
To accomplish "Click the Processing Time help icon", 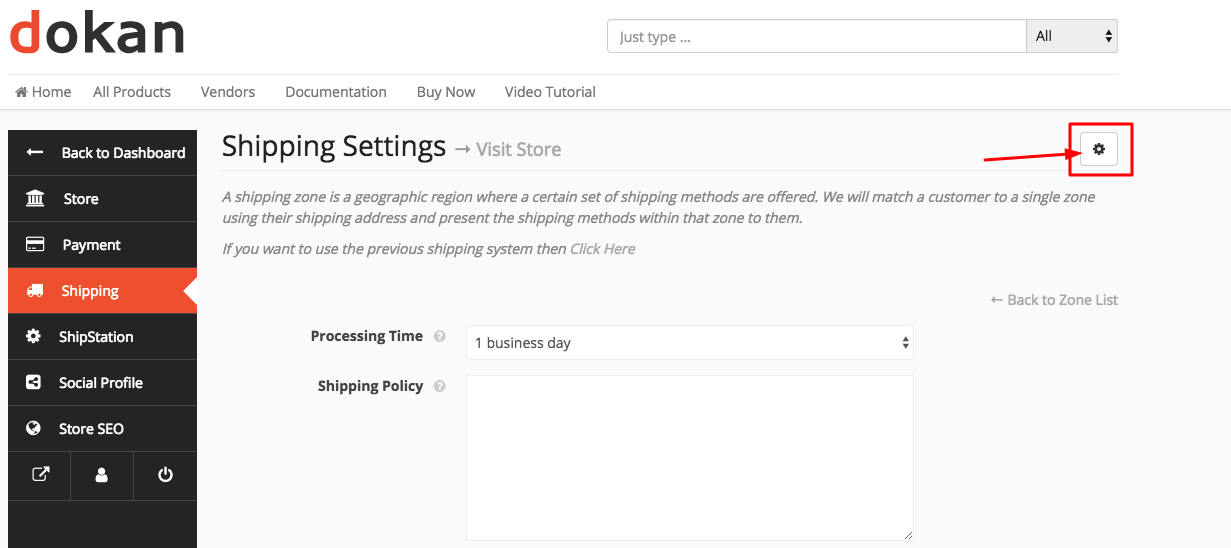I will (x=439, y=337).
